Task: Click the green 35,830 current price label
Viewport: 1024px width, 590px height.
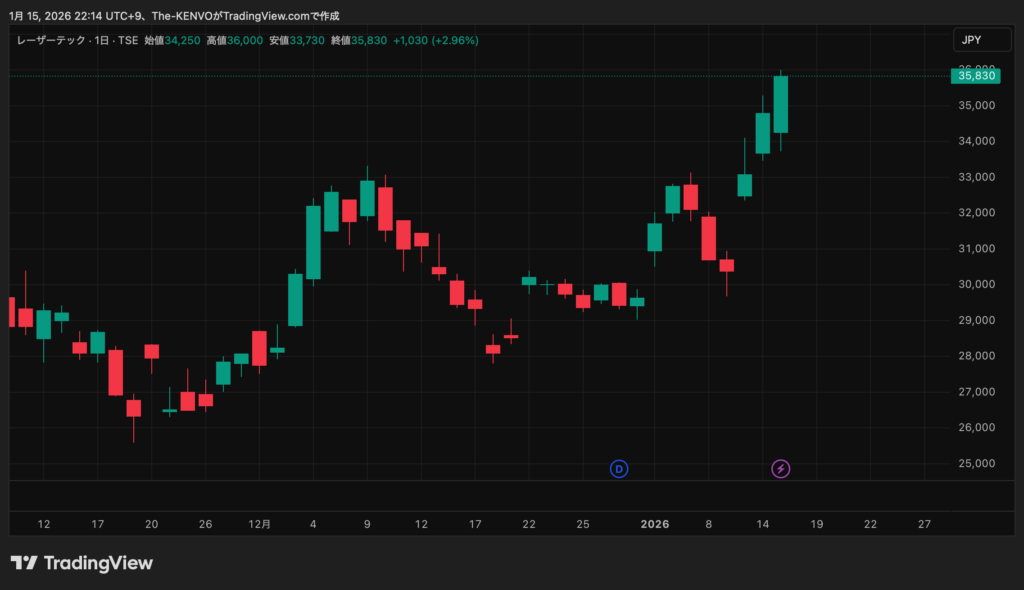Action: pyautogui.click(x=976, y=75)
